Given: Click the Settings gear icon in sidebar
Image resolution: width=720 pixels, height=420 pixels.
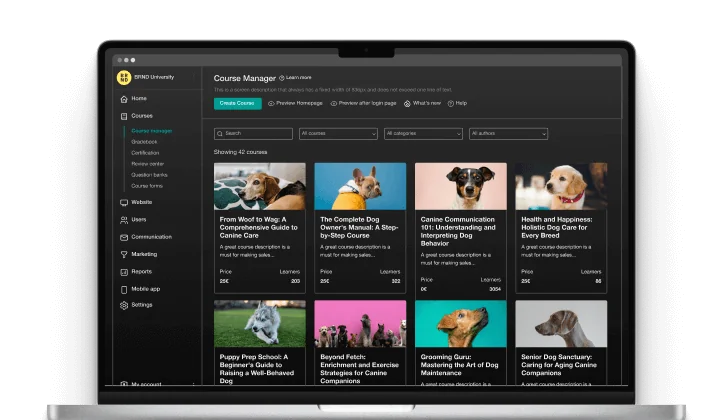Looking at the screenshot, I should point(123,305).
